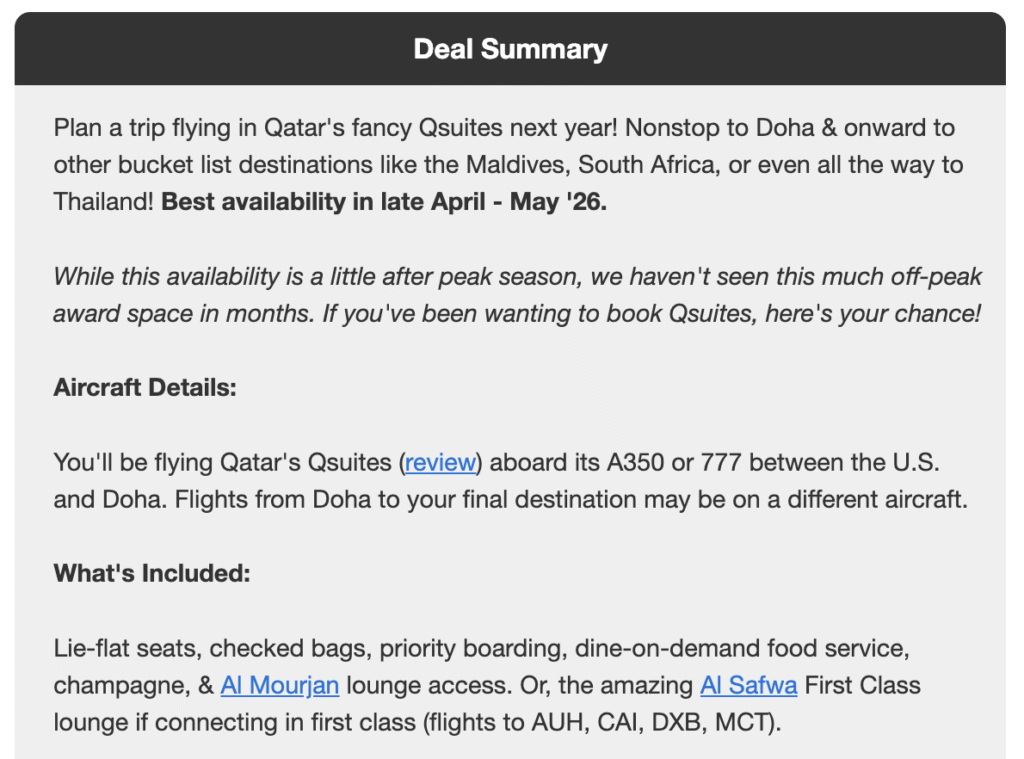Image resolution: width=1024 pixels, height=759 pixels.
Task: Click the phrase Lie-flat seats
Action: coord(127,648)
